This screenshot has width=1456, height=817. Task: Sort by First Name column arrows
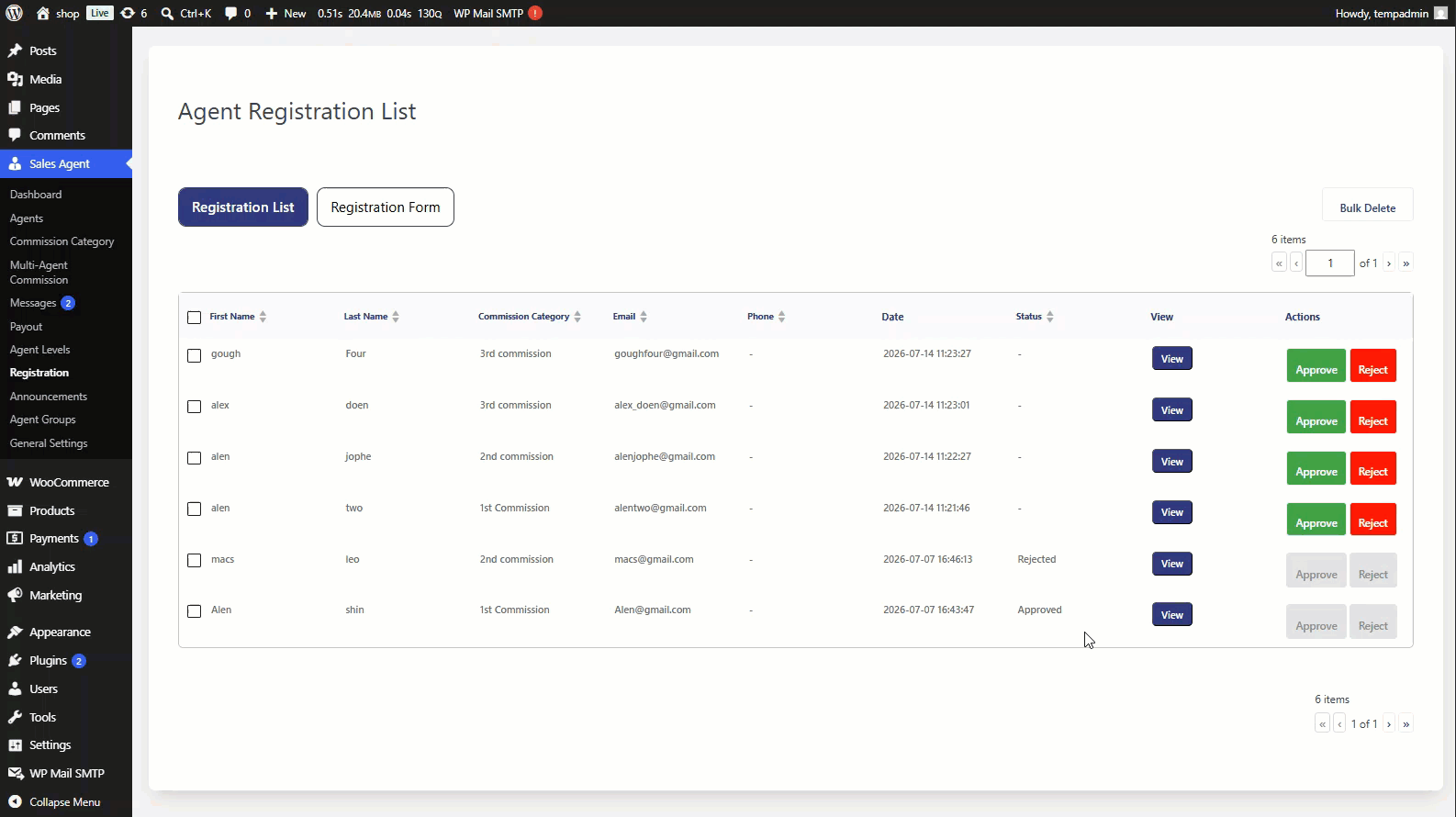pos(263,317)
